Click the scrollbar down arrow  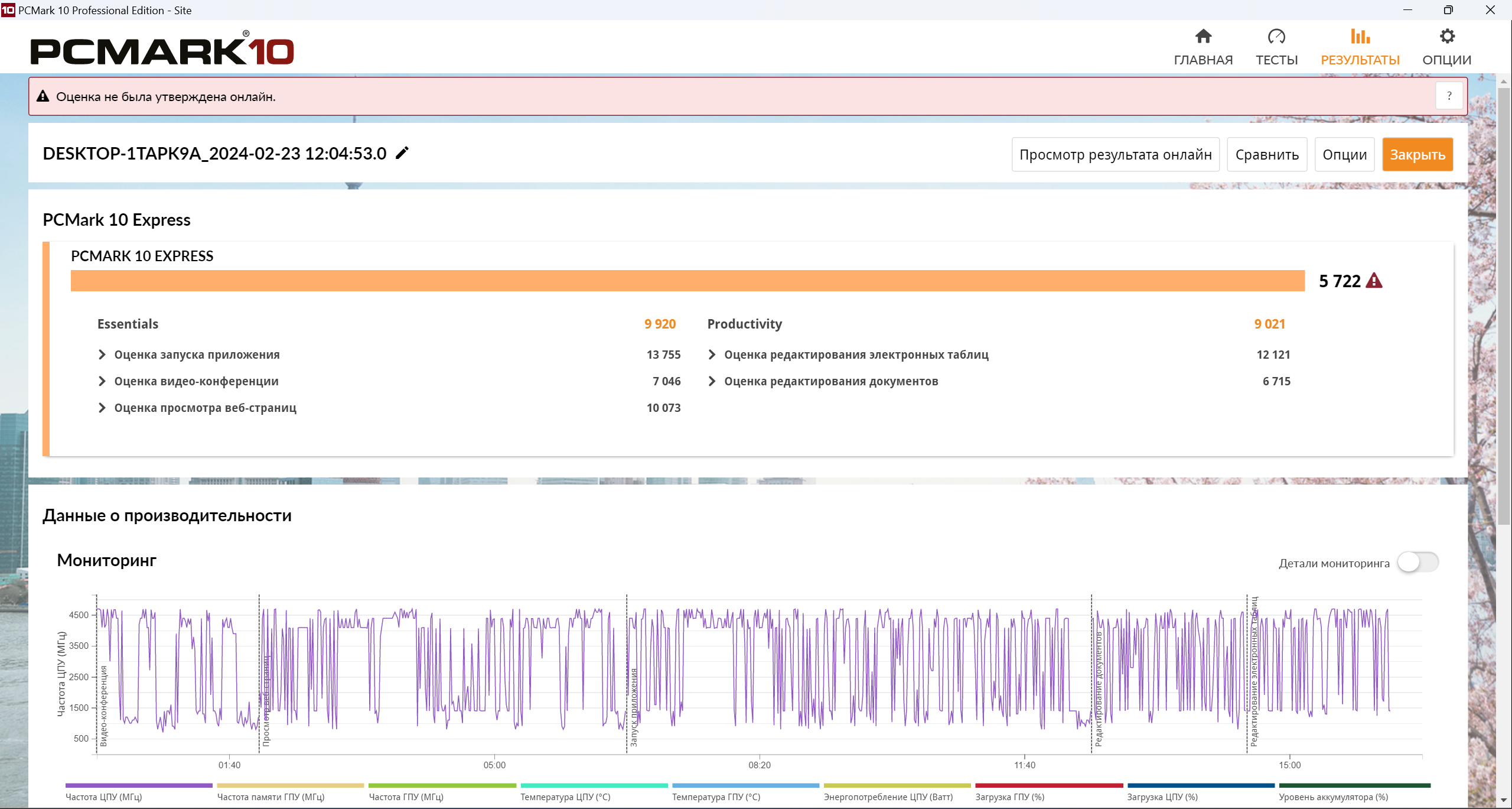pyautogui.click(x=1504, y=800)
